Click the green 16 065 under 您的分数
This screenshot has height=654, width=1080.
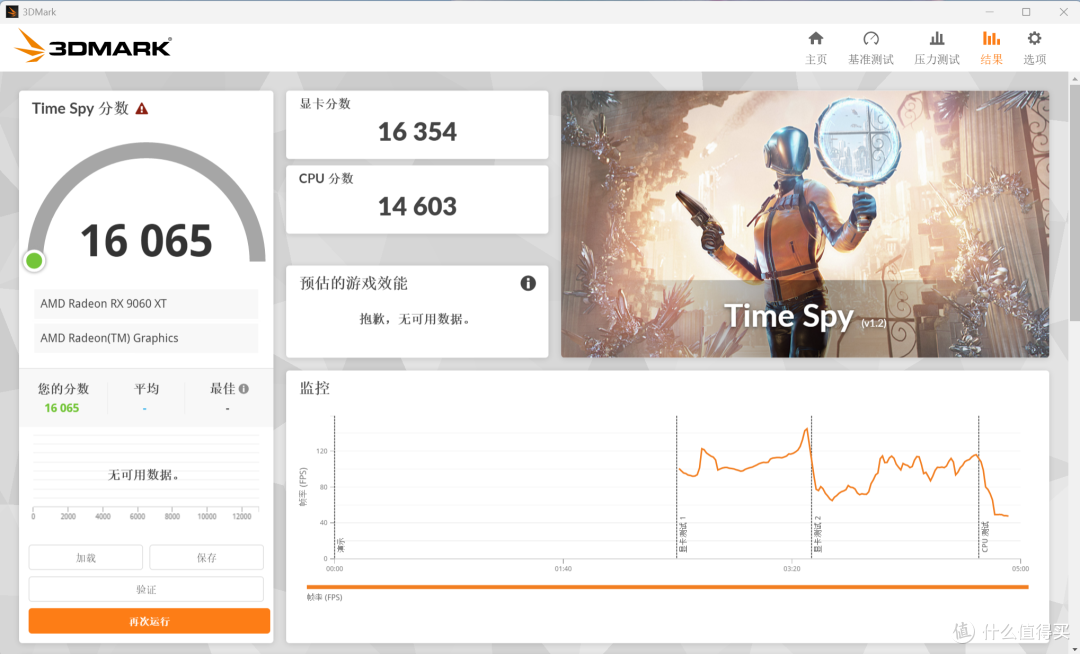click(62, 408)
